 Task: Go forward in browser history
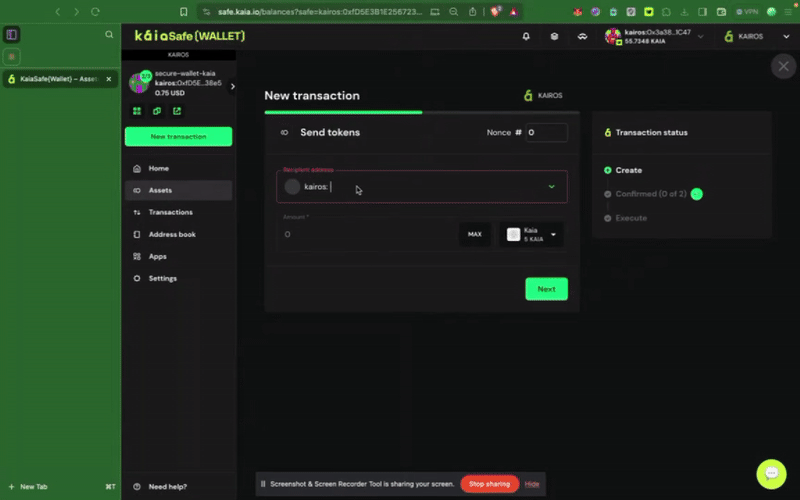pyautogui.click(x=77, y=12)
